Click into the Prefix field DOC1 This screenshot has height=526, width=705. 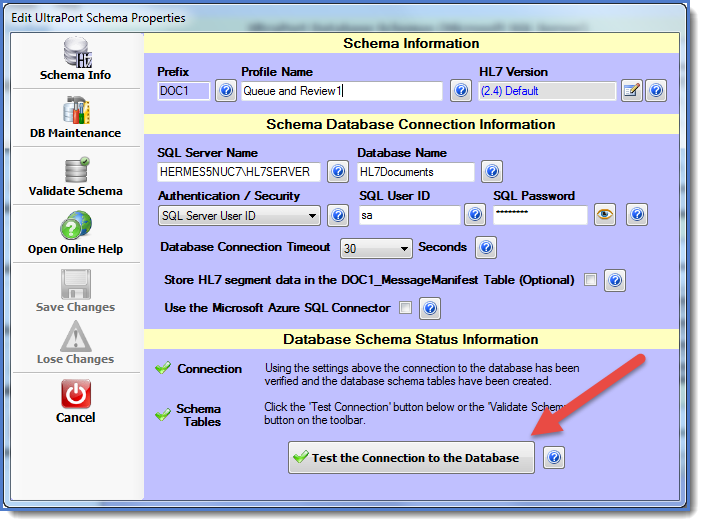click(x=183, y=91)
